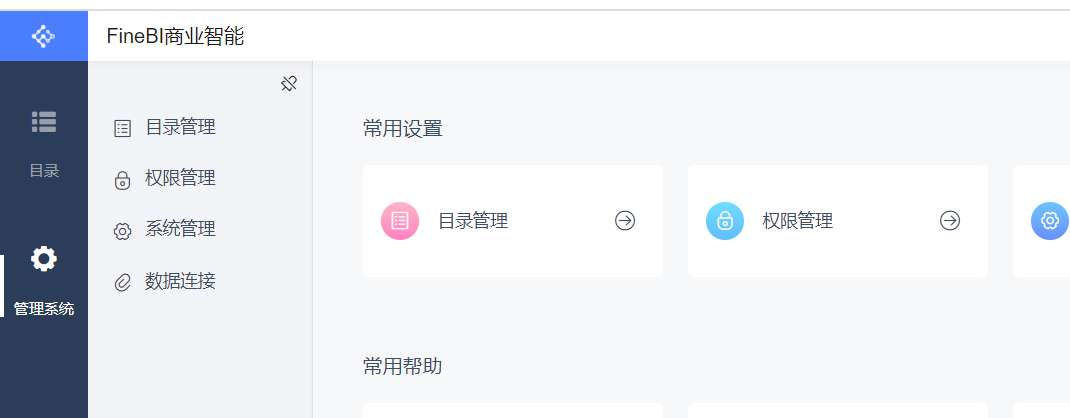This screenshot has height=418, width=1070.
Task: Click the 管理系统 label in the navigation bar
Action: coord(44,309)
